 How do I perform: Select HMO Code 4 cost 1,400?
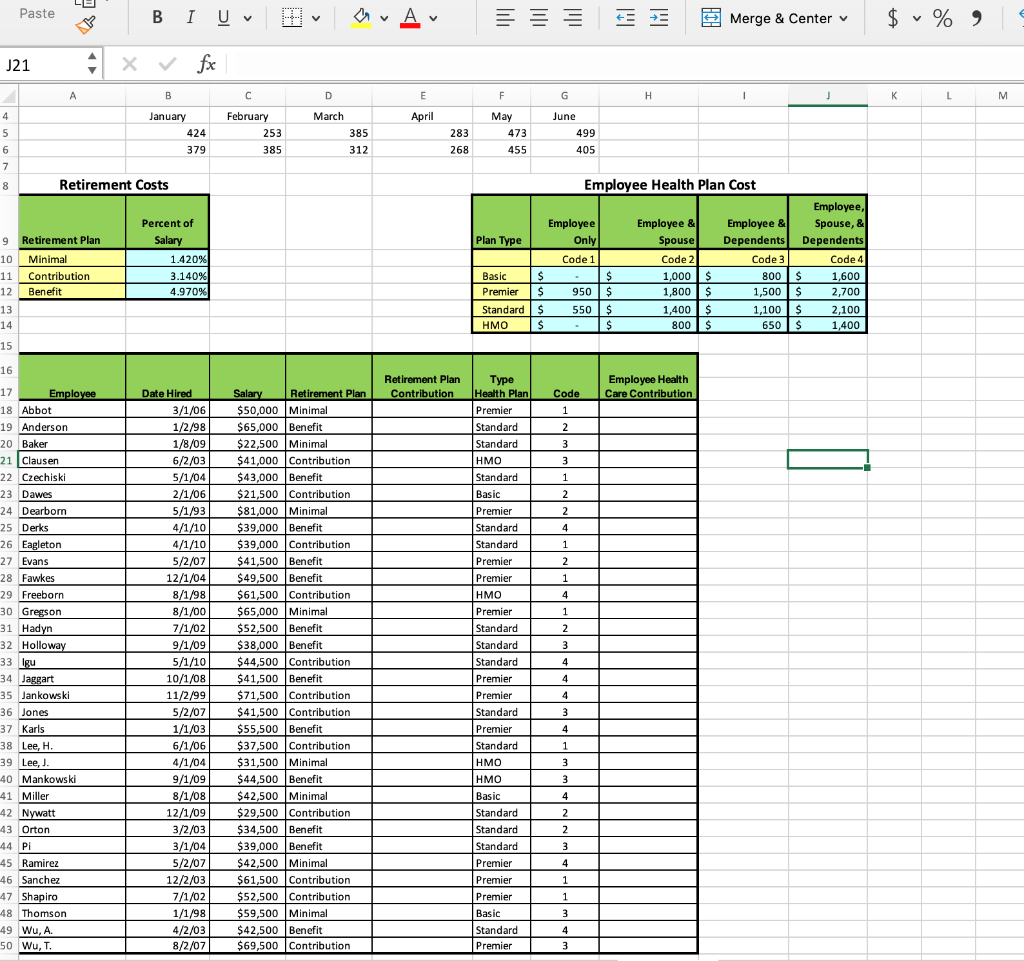click(827, 325)
